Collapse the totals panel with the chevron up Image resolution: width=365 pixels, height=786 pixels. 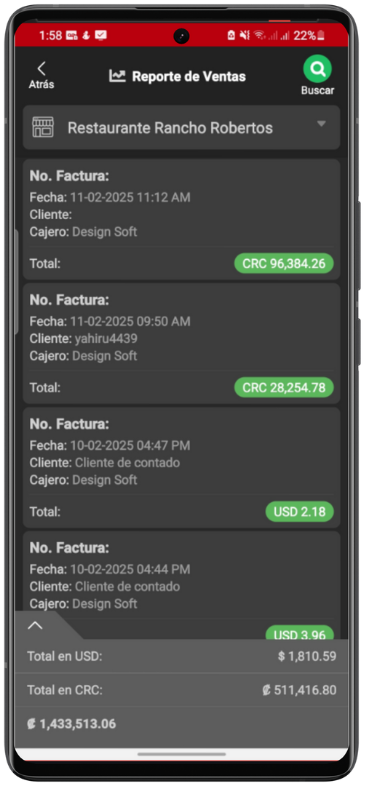coord(35,625)
